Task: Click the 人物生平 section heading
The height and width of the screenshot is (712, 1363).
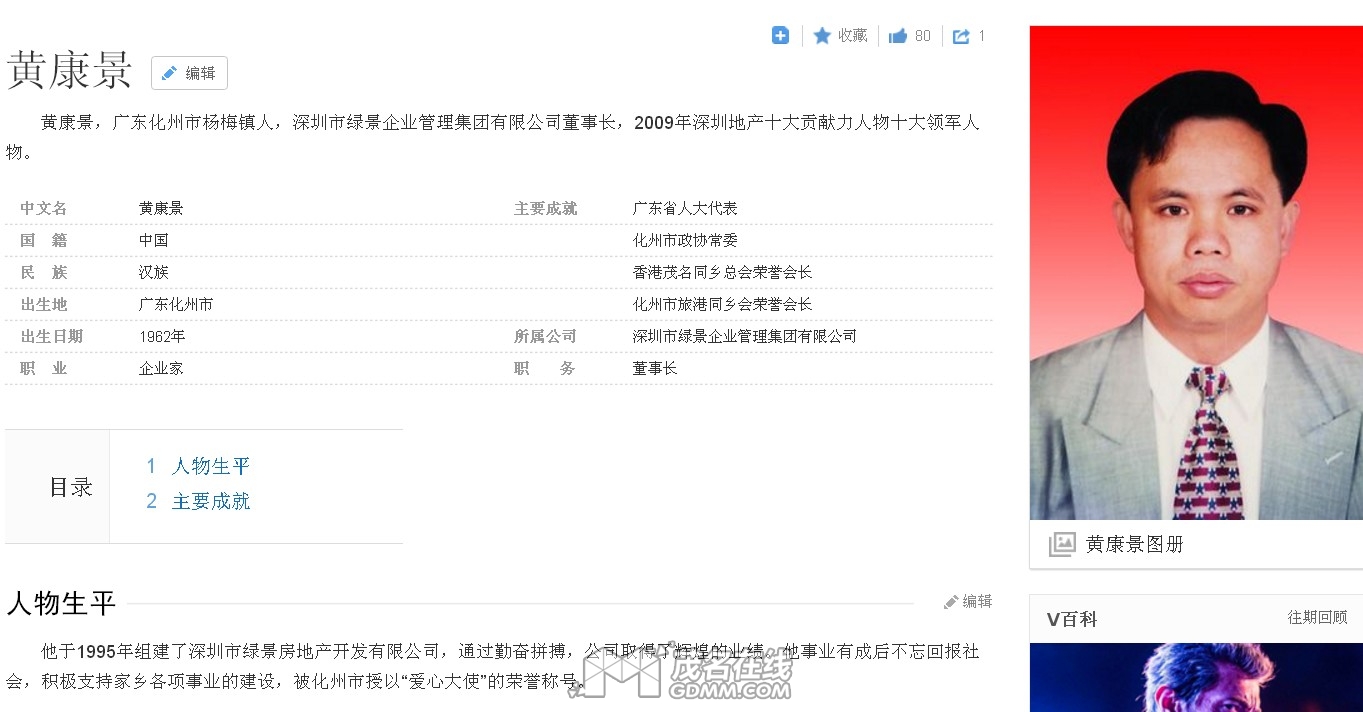Action: pyautogui.click(x=62, y=603)
